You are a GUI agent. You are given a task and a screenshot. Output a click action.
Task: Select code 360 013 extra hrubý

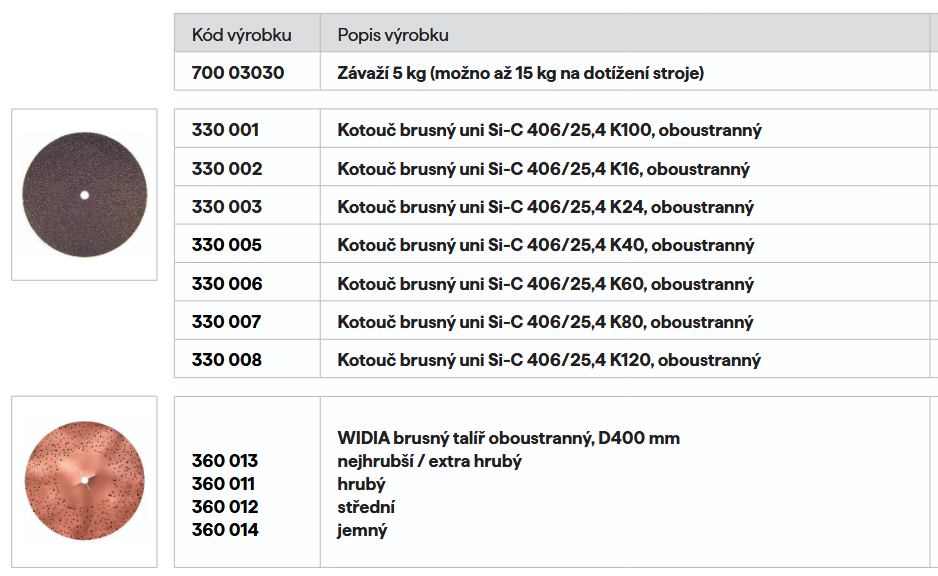(225, 461)
